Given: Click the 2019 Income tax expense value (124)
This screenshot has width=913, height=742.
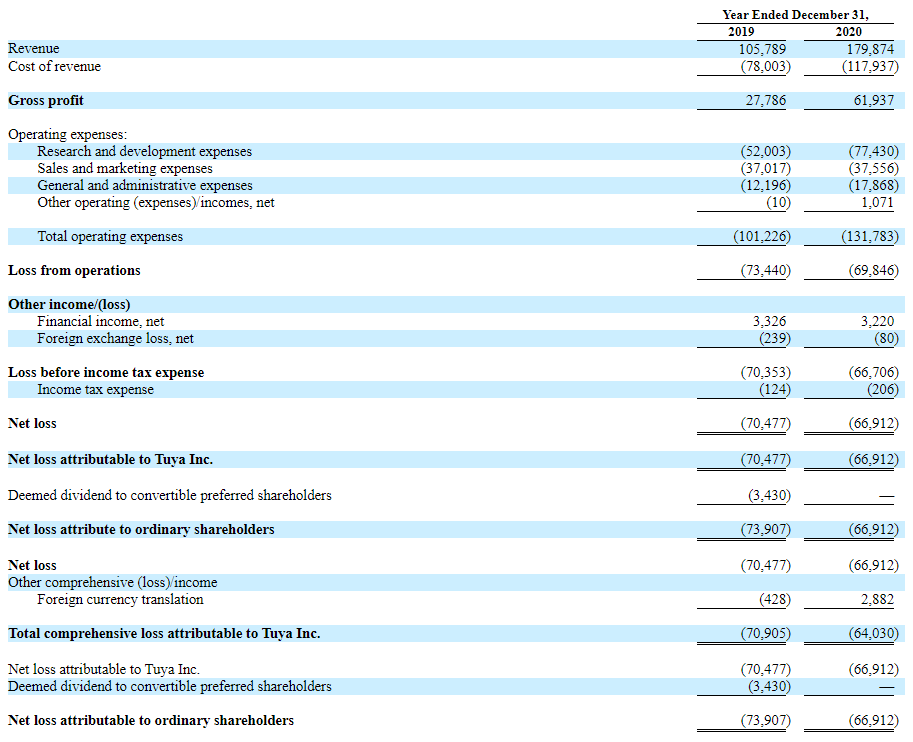Looking at the screenshot, I should (x=775, y=389).
